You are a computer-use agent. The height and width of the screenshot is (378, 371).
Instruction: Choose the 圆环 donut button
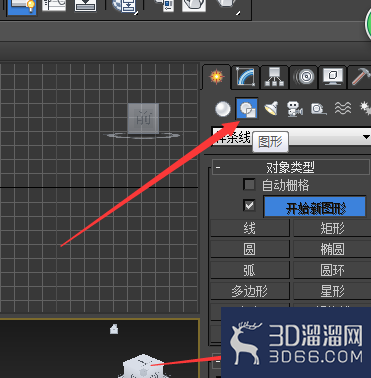[x=332, y=270]
